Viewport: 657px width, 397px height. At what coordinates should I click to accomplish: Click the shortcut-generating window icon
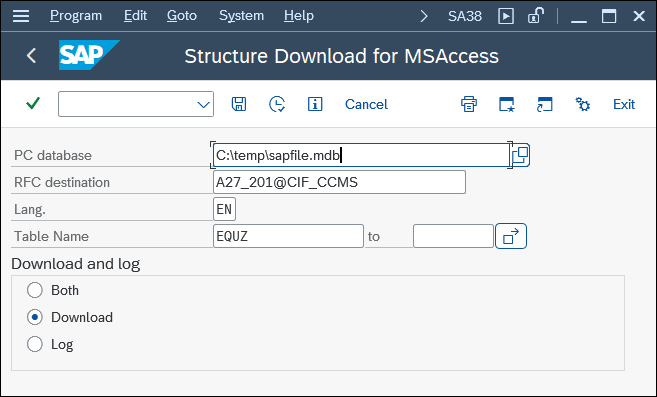pos(544,104)
